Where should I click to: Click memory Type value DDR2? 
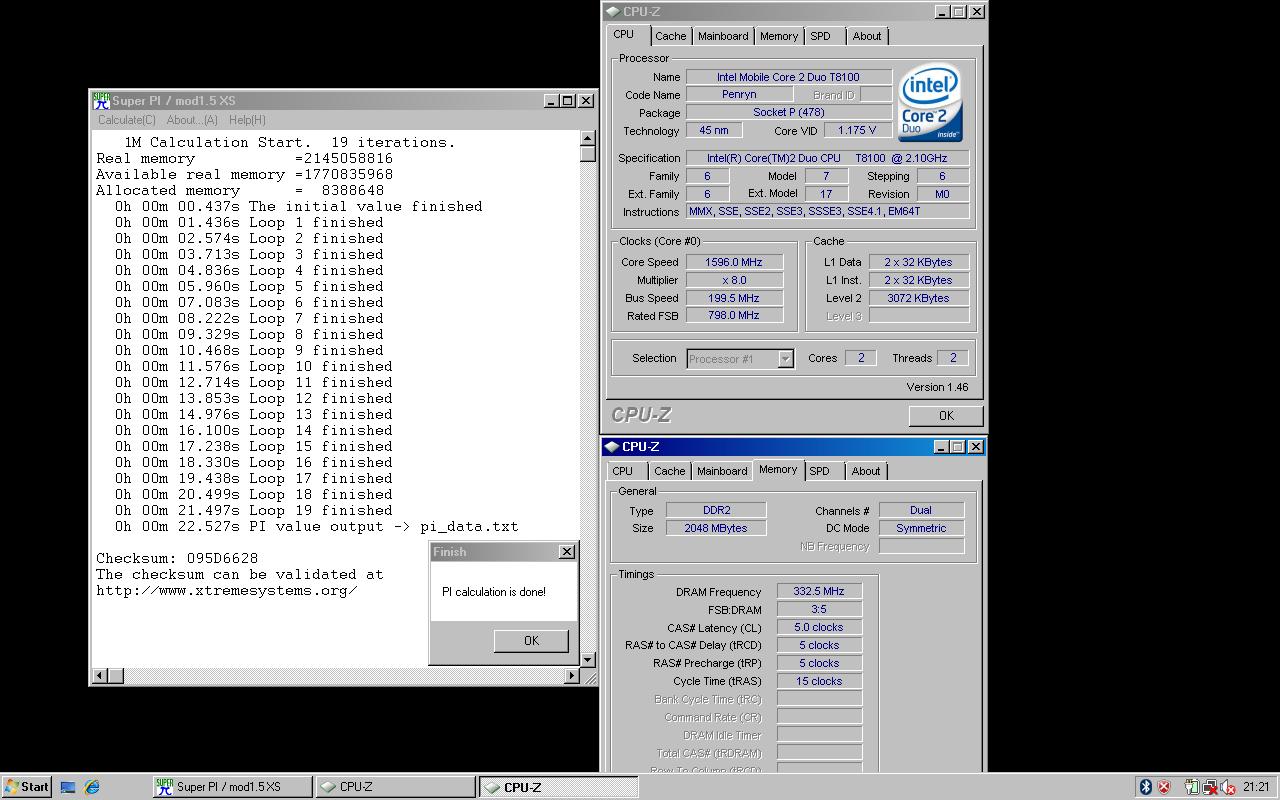(716, 510)
